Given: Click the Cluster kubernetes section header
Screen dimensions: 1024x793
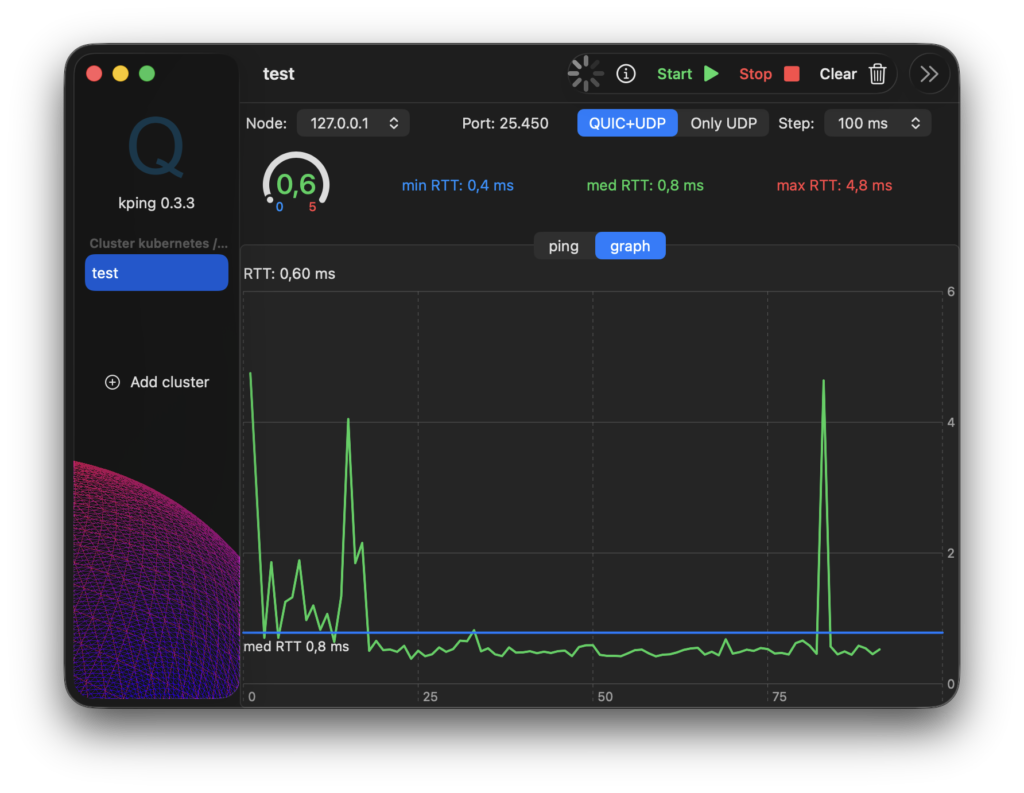Looking at the screenshot, I should coord(158,243).
